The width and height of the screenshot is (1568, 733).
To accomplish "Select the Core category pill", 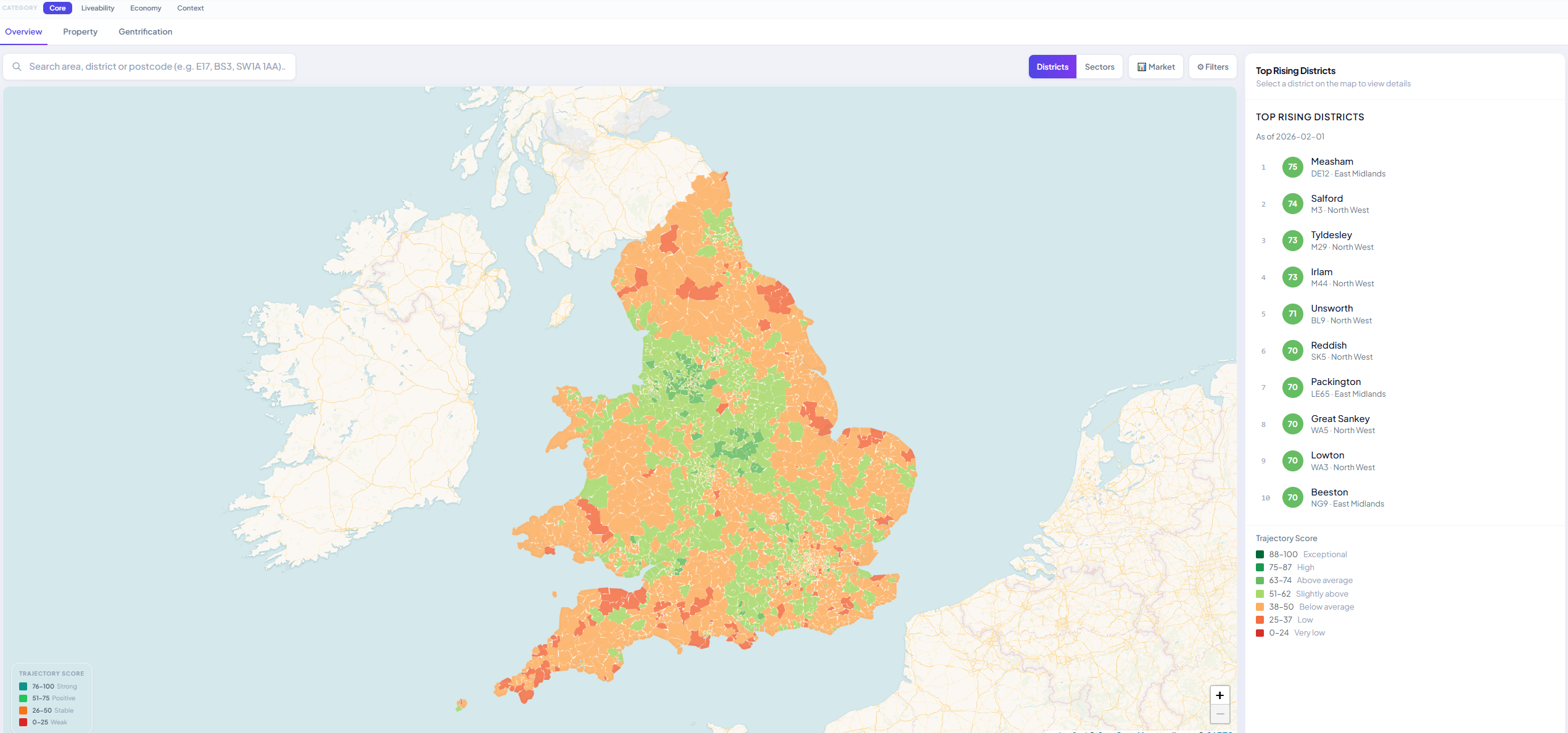I will click(x=57, y=8).
